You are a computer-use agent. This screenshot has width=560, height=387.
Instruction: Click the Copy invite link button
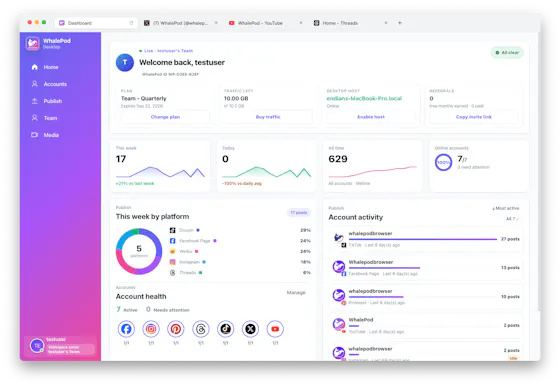click(474, 117)
